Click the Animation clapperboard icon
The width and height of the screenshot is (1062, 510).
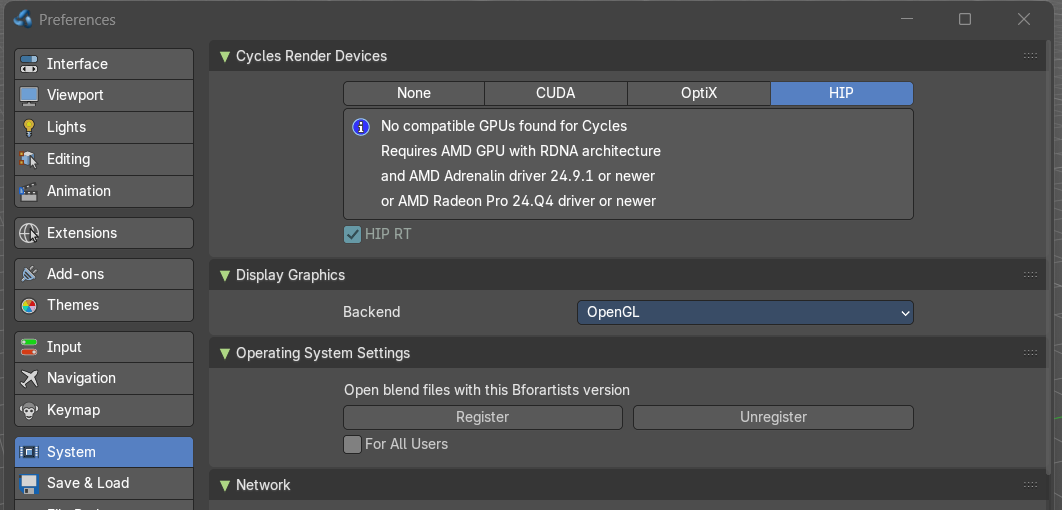pyautogui.click(x=29, y=191)
